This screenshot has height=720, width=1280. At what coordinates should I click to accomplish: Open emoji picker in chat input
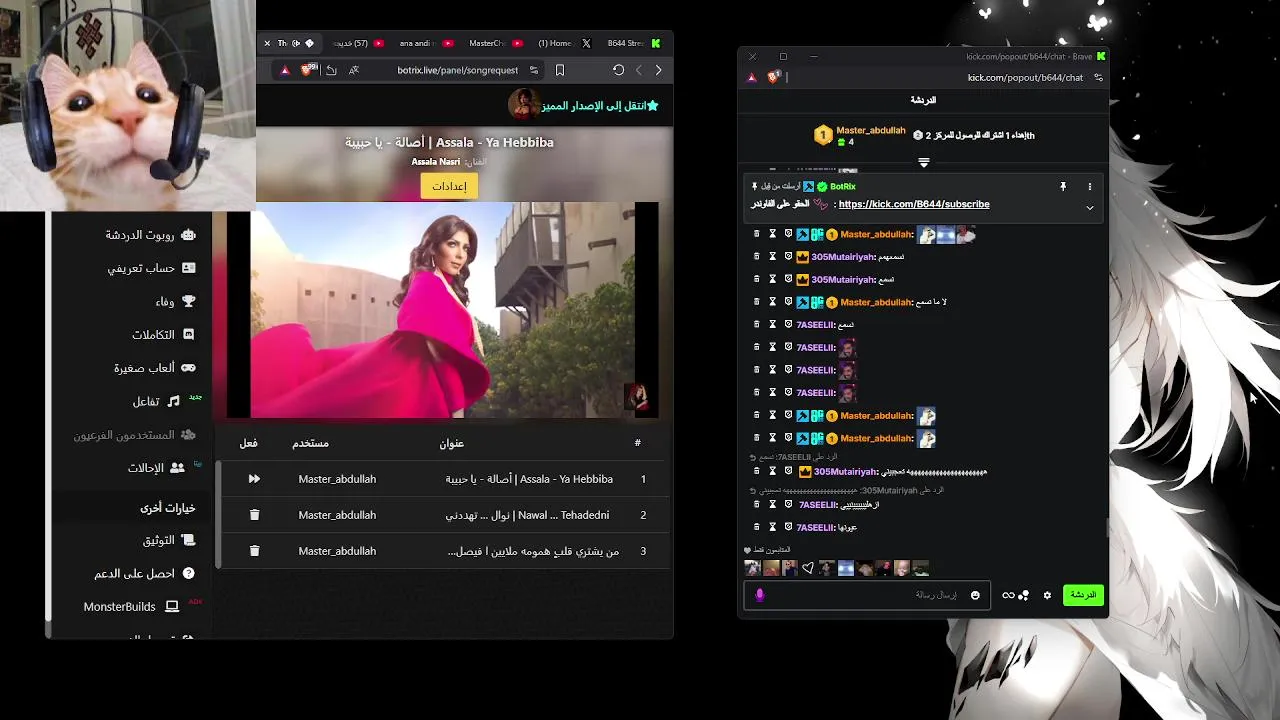pos(975,595)
